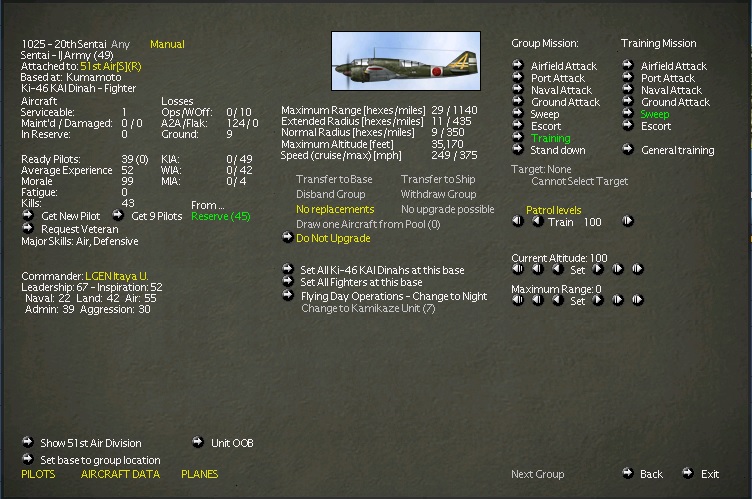The image size is (752, 499).
Task: Increase Maximum Range by smallest step
Action: pos(598,300)
